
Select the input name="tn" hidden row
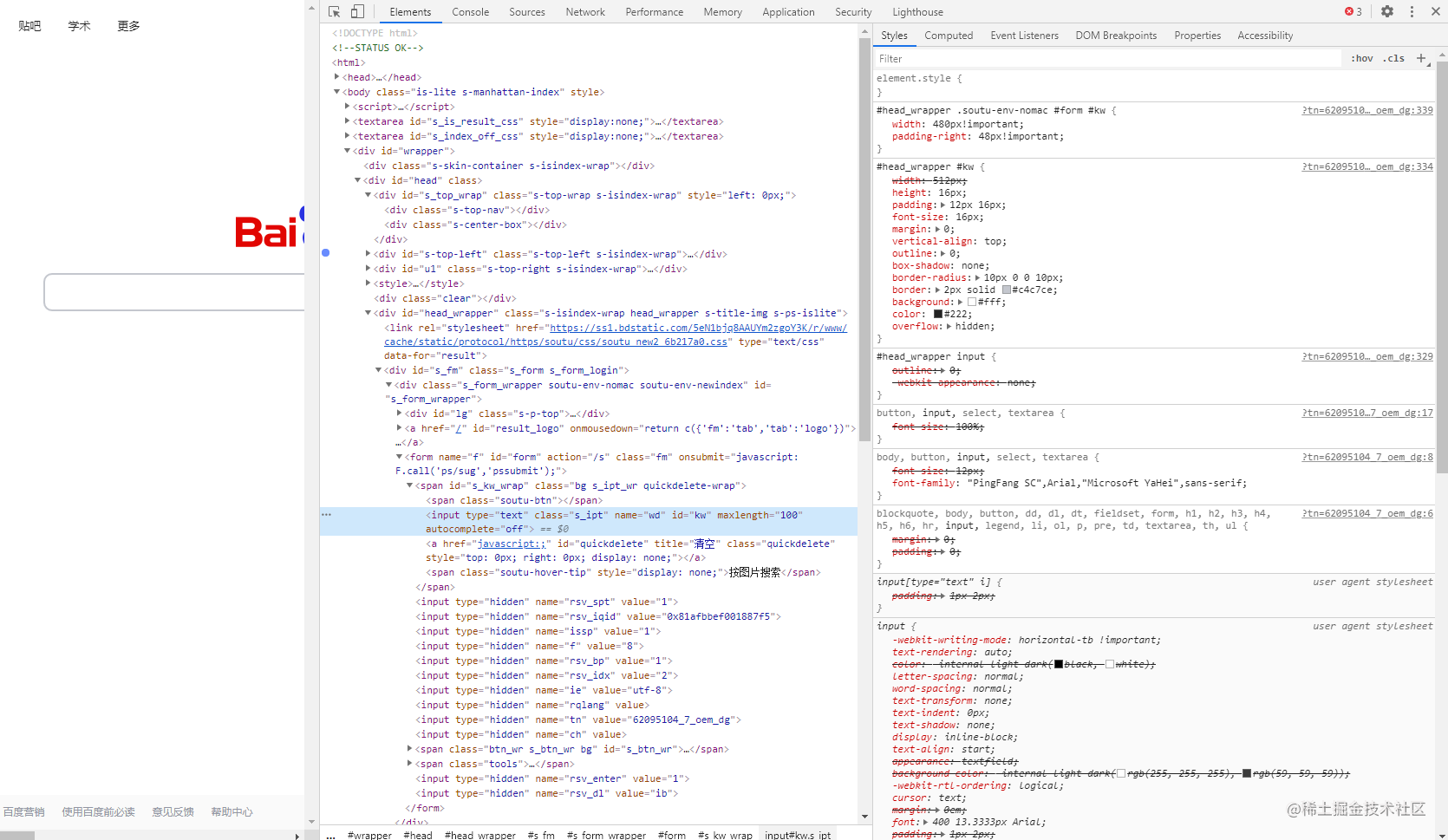pyautogui.click(x=578, y=720)
